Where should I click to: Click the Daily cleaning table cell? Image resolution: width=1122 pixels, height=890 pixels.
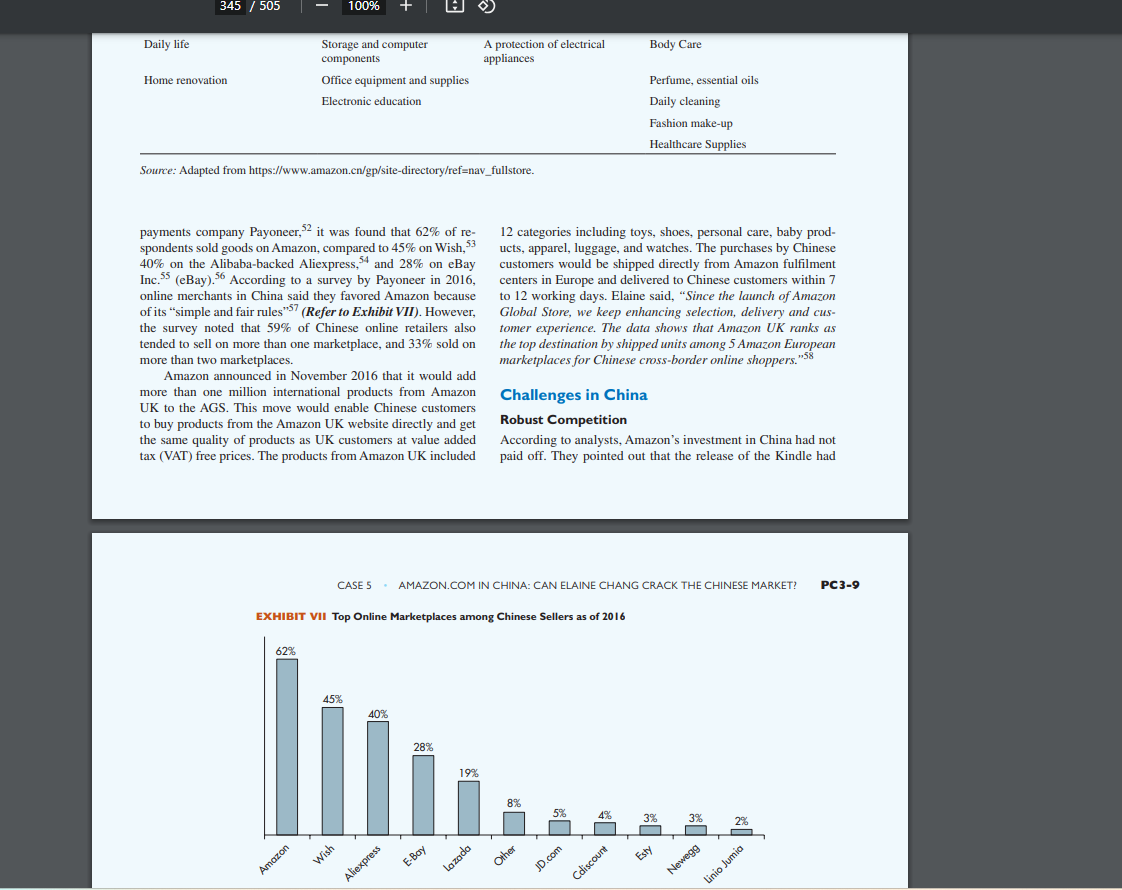click(685, 102)
